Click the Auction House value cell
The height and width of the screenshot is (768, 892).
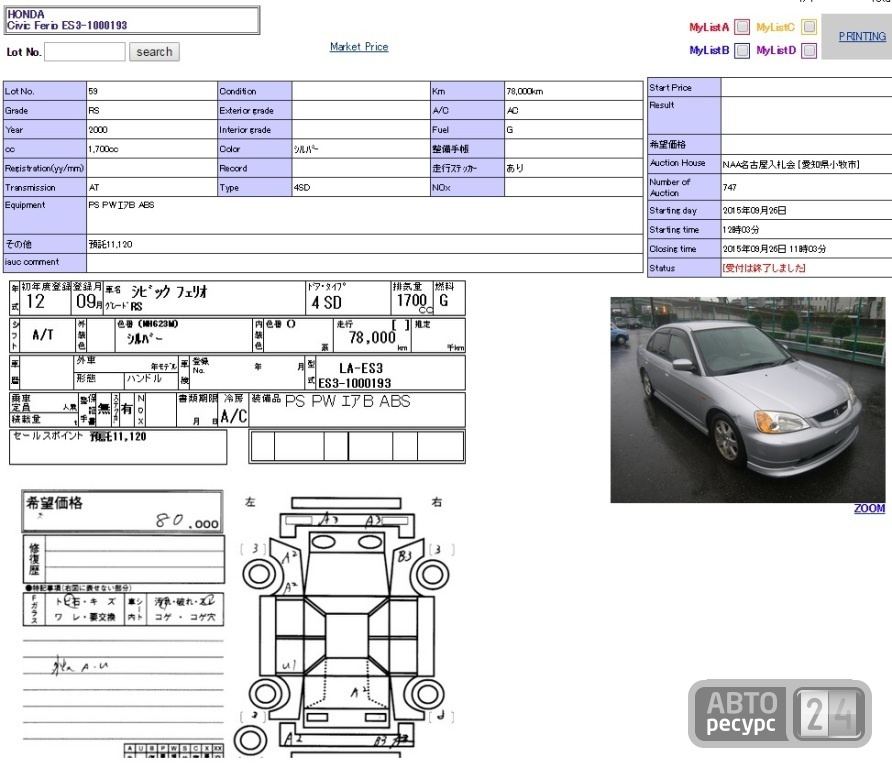(x=806, y=164)
